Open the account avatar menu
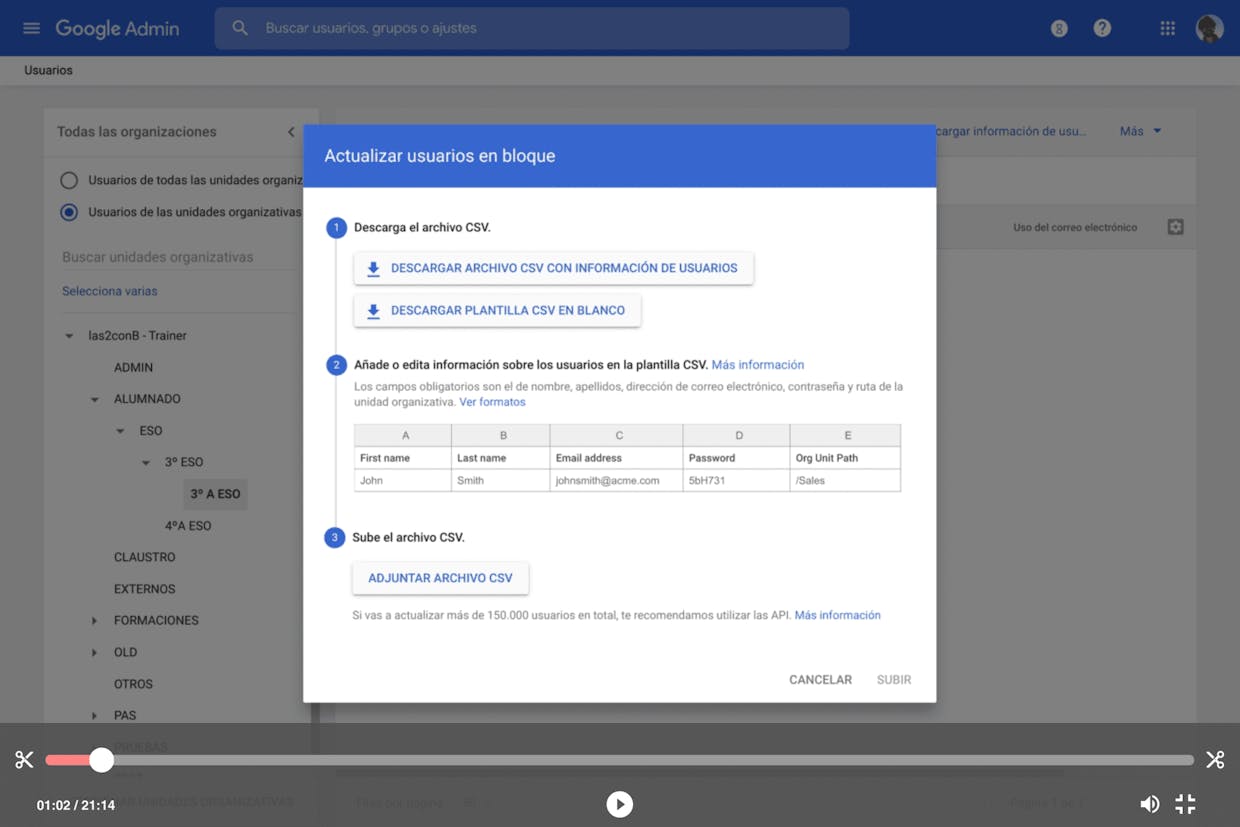This screenshot has height=827, width=1240. (x=1209, y=28)
